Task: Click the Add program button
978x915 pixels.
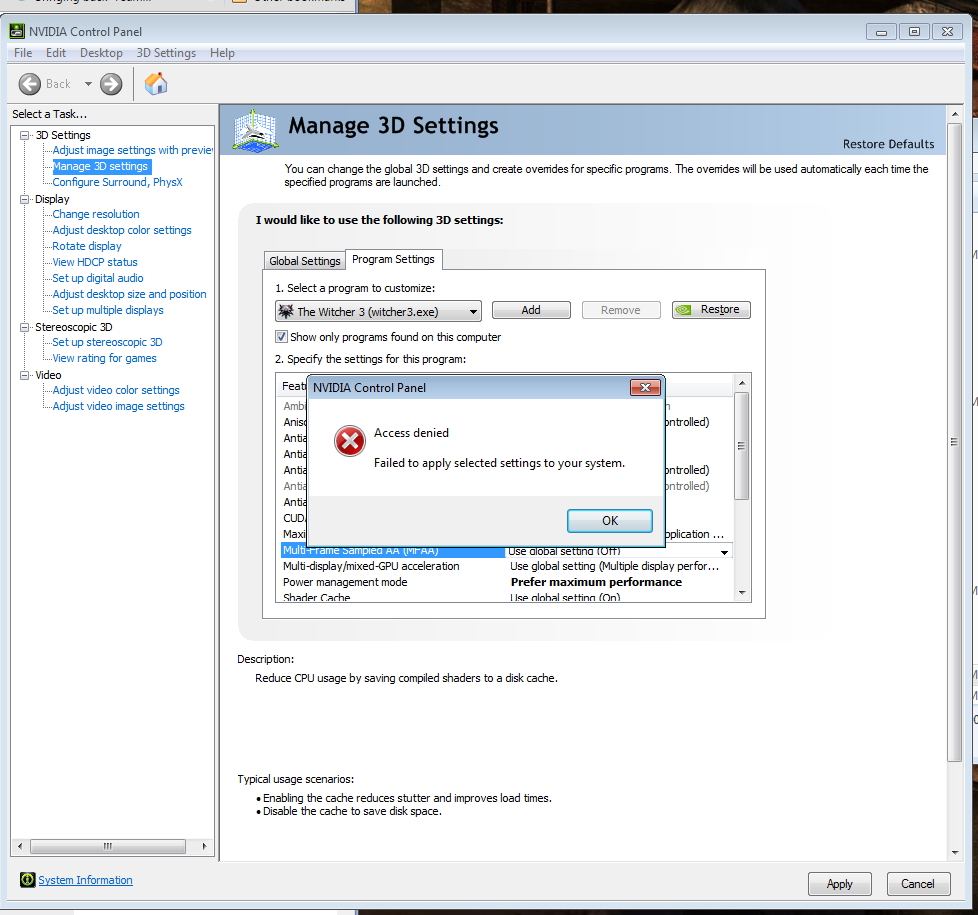Action: (x=531, y=310)
